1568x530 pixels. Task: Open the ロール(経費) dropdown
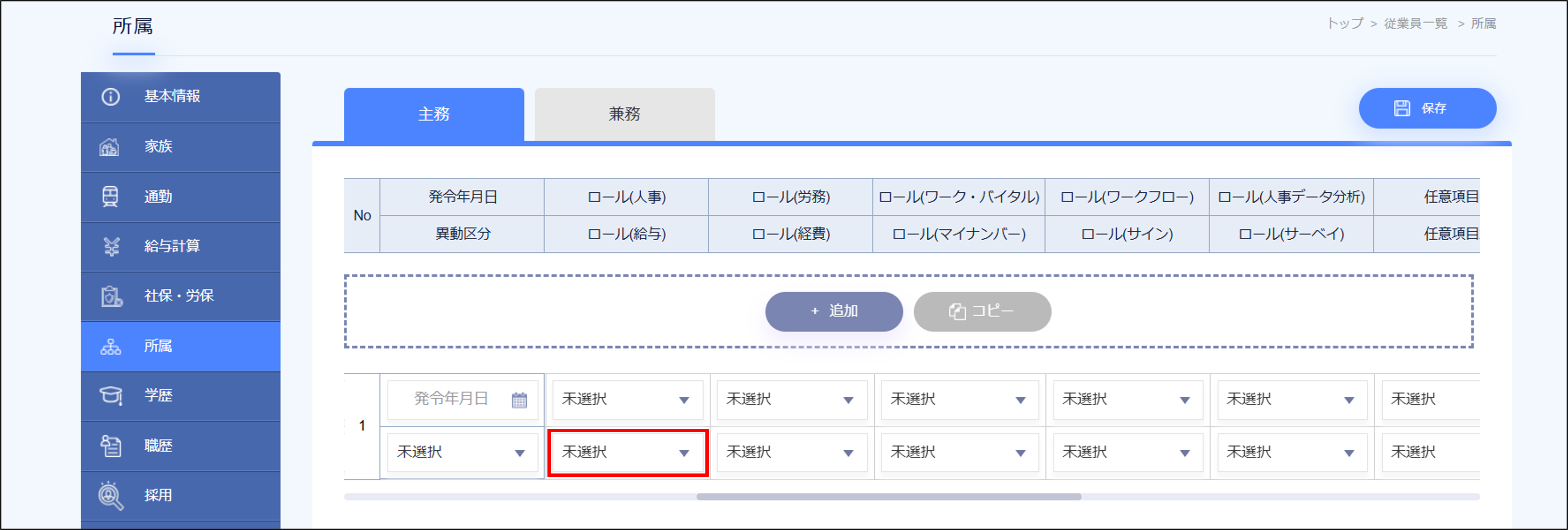click(792, 453)
